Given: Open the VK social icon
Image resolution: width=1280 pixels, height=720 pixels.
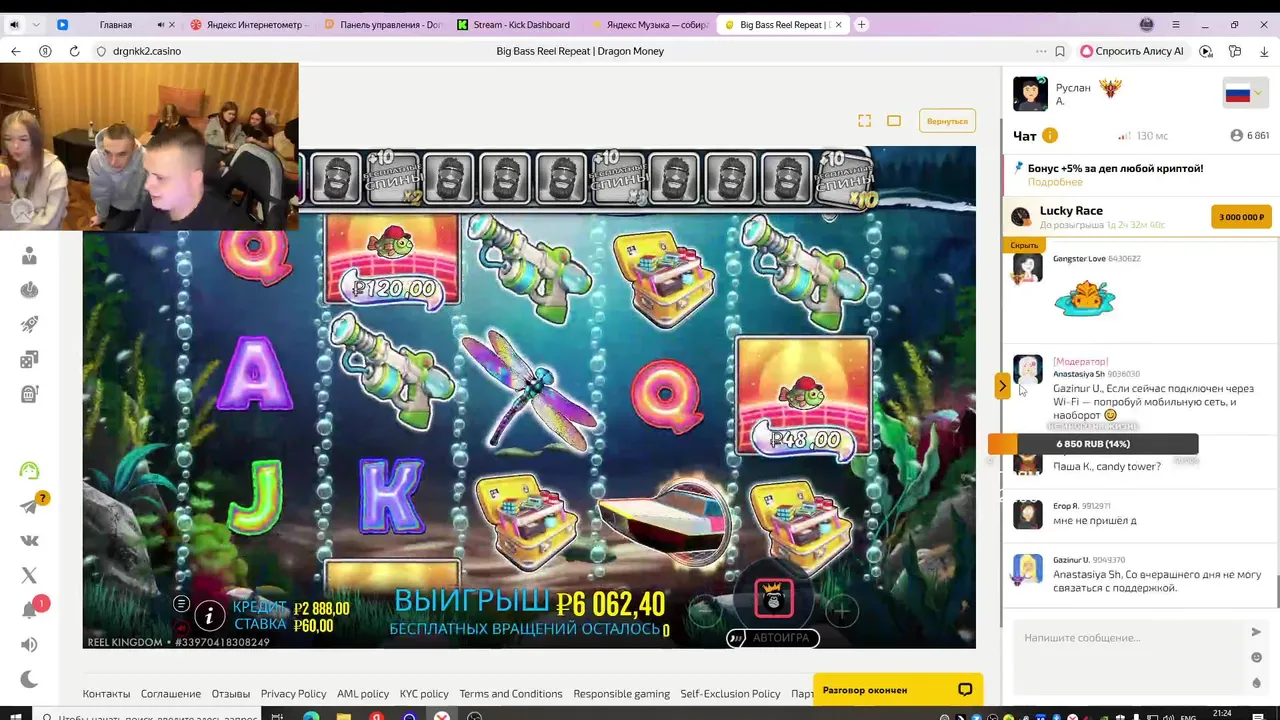Looking at the screenshot, I should tap(29, 541).
